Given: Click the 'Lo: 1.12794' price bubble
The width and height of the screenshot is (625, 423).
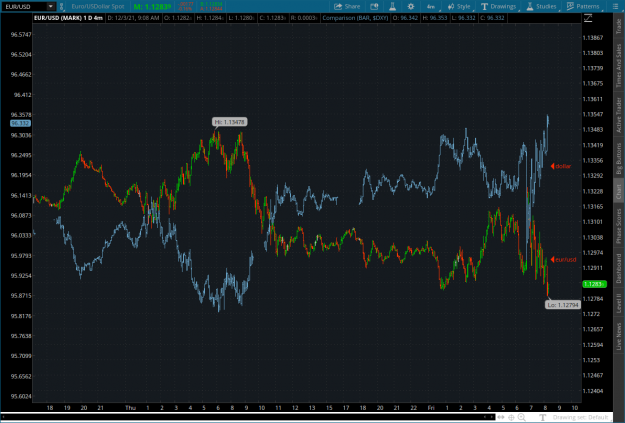Looking at the screenshot, I should point(562,305).
